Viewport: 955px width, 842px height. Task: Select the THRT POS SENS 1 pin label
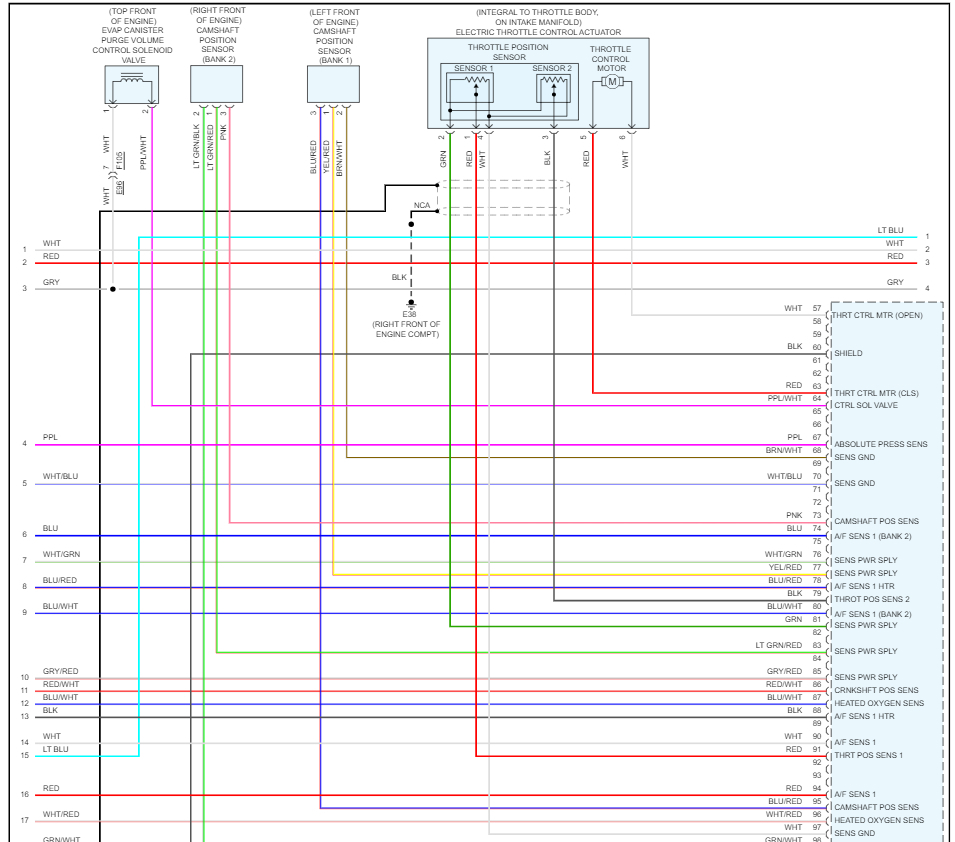(869, 755)
